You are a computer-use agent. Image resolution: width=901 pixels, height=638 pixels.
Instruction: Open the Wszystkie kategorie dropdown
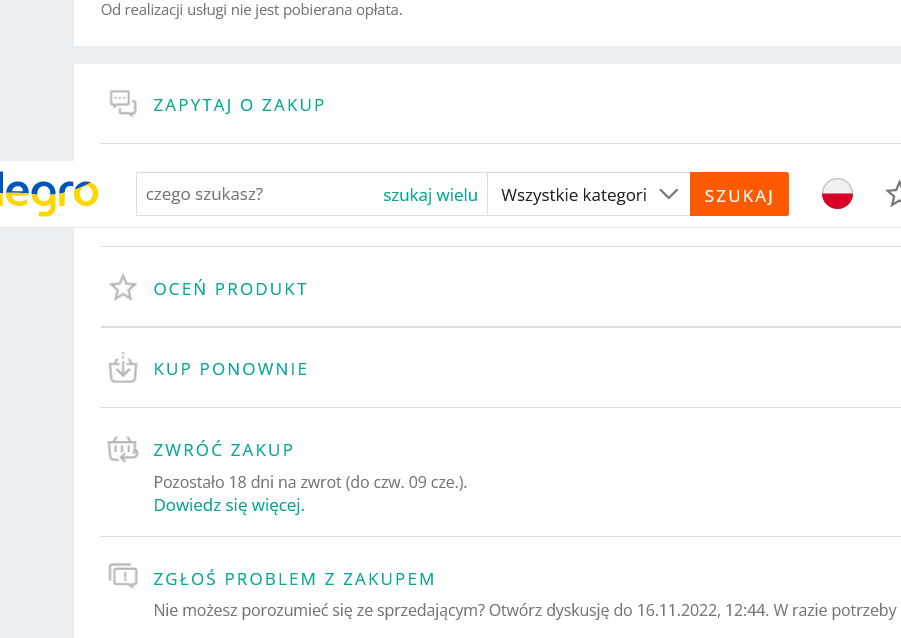(x=575, y=195)
